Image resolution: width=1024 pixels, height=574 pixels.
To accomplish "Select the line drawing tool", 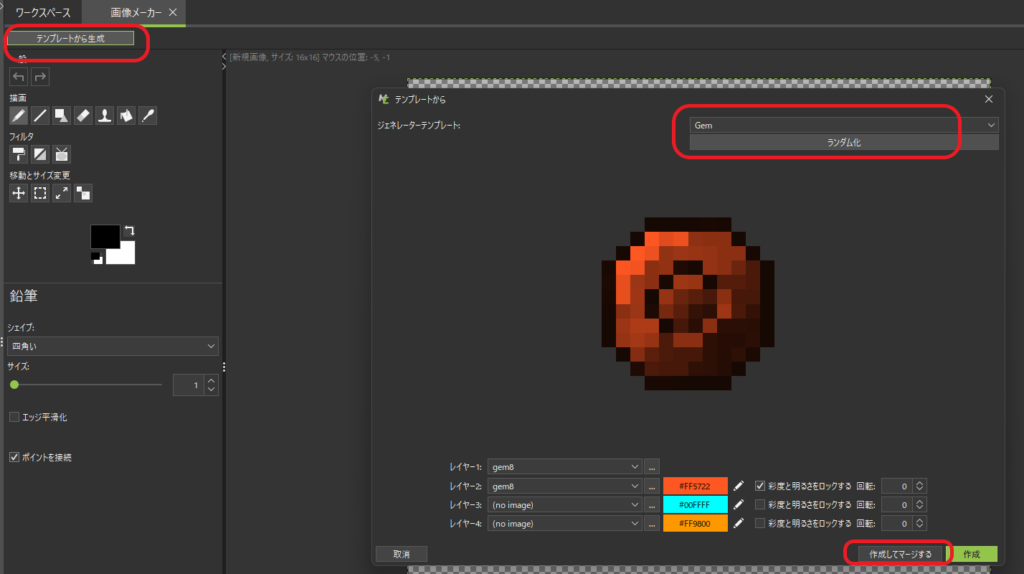I will click(x=40, y=117).
